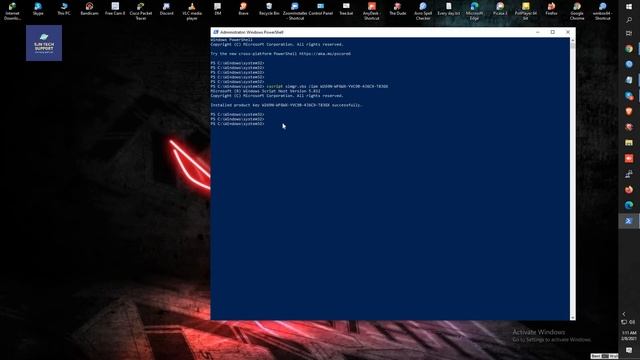Minimize the PowerShell window
This screenshot has width=640, height=360.
[x=538, y=32]
